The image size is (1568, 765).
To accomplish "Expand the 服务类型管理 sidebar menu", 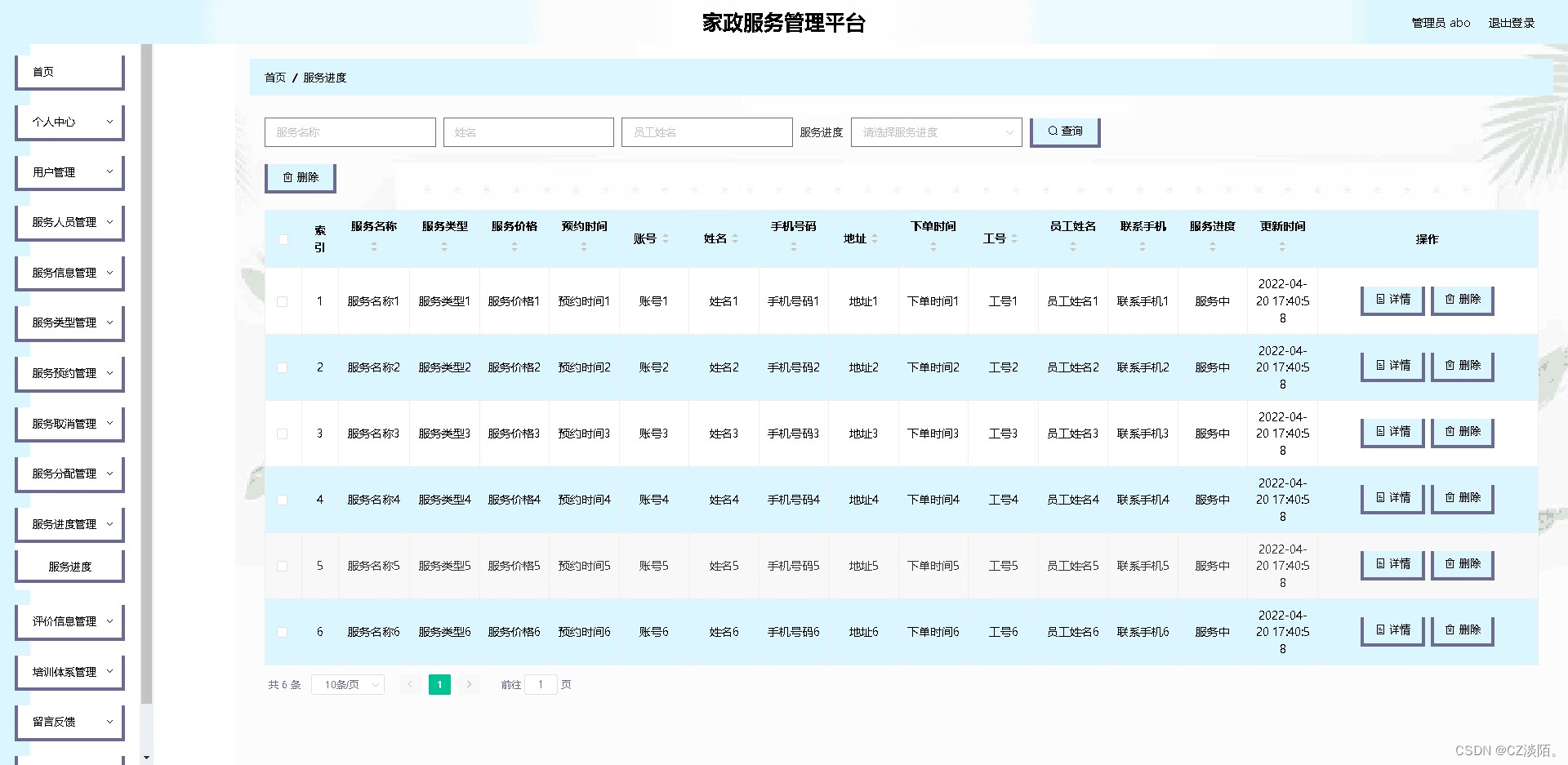I will pos(69,322).
